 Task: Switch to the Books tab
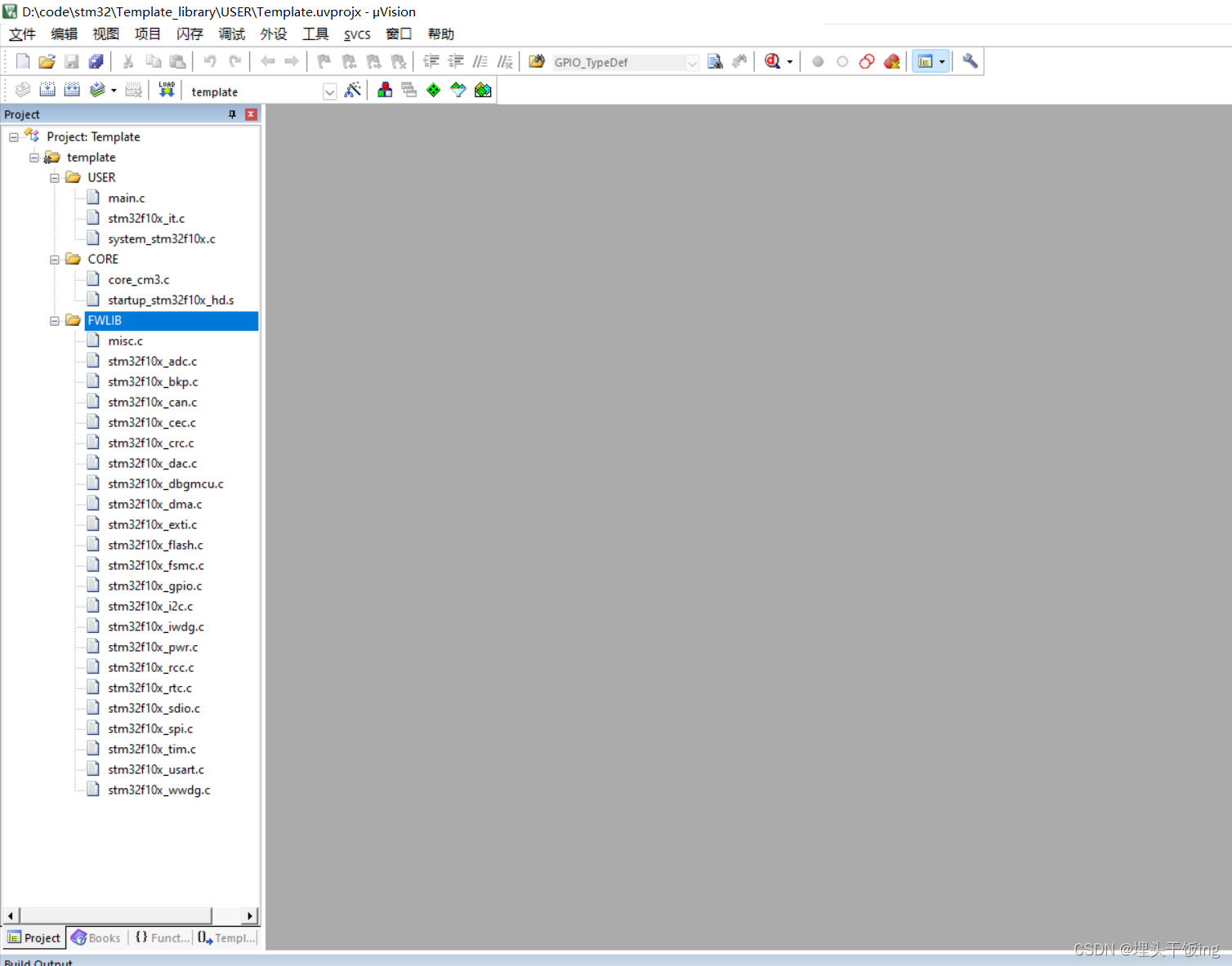[x=96, y=937]
